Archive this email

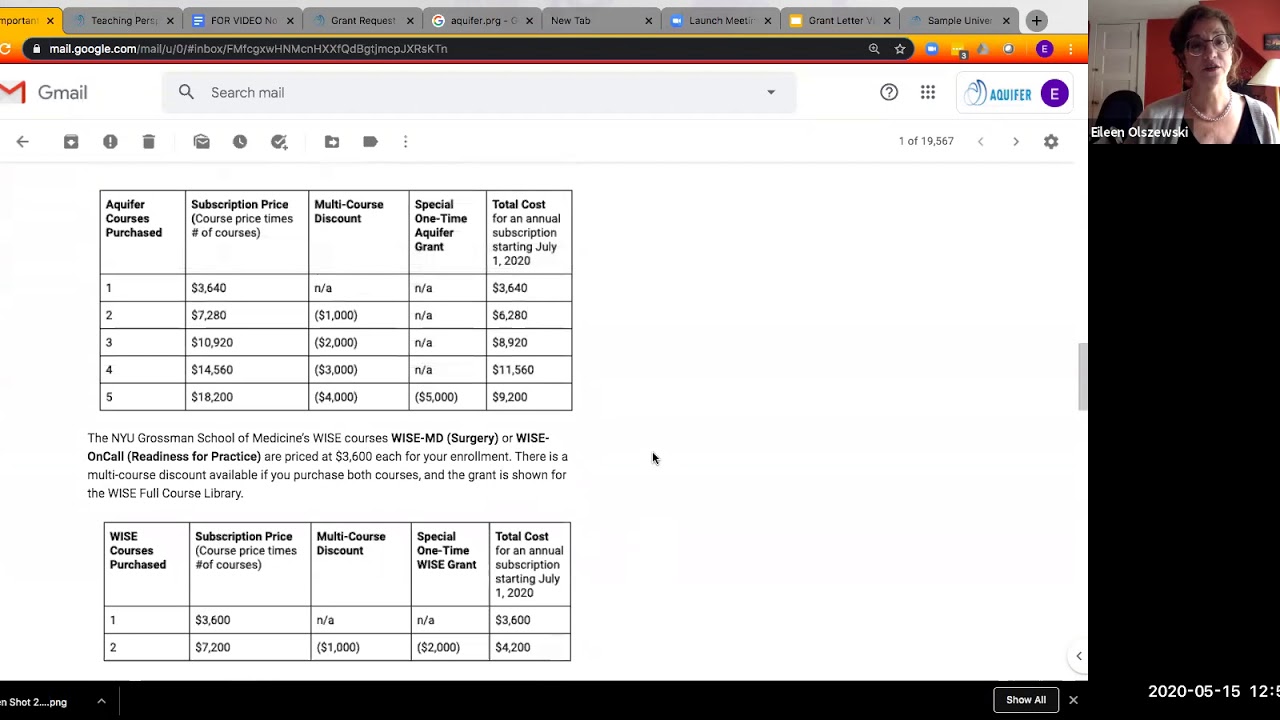tap(71, 142)
